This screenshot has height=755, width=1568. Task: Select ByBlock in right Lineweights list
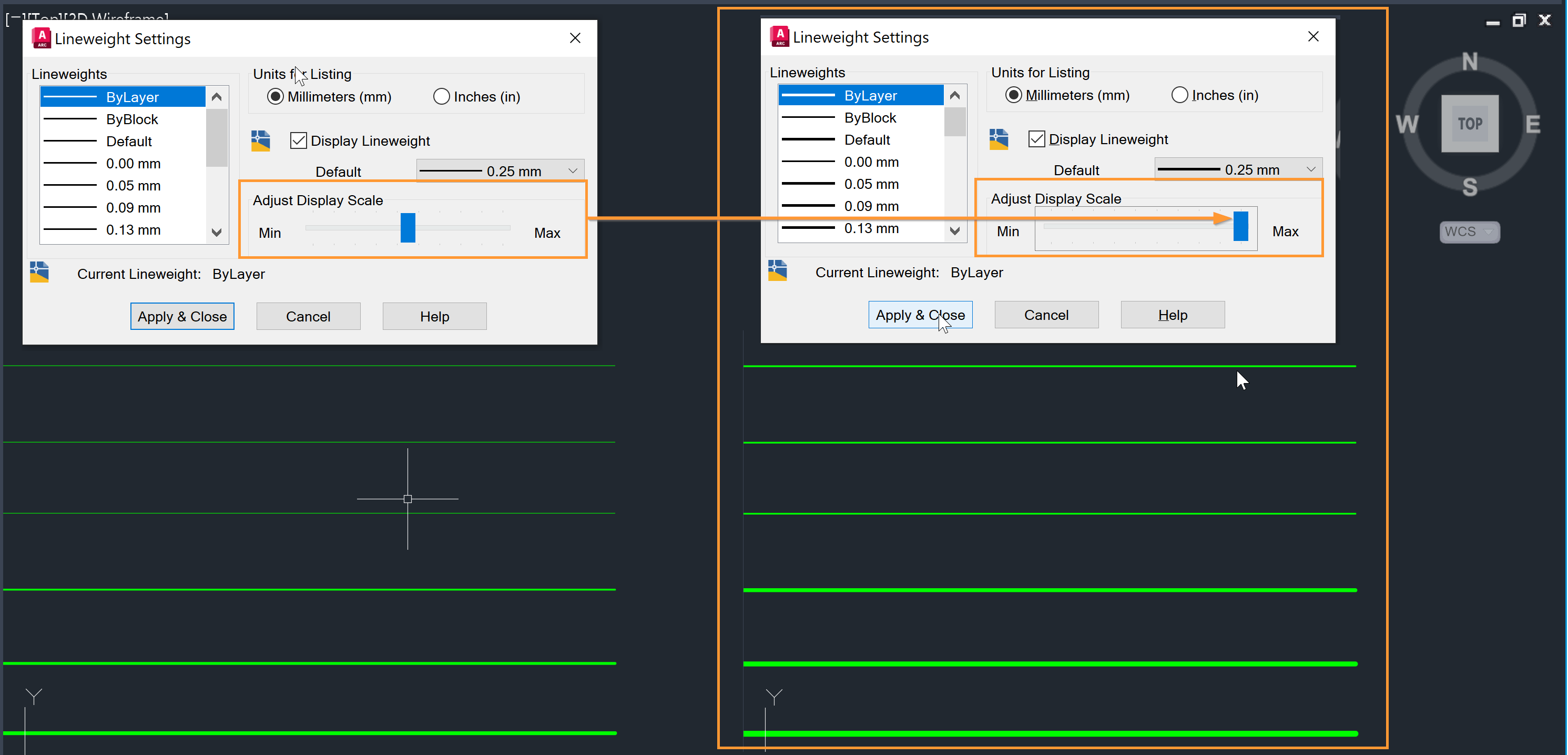click(x=869, y=117)
